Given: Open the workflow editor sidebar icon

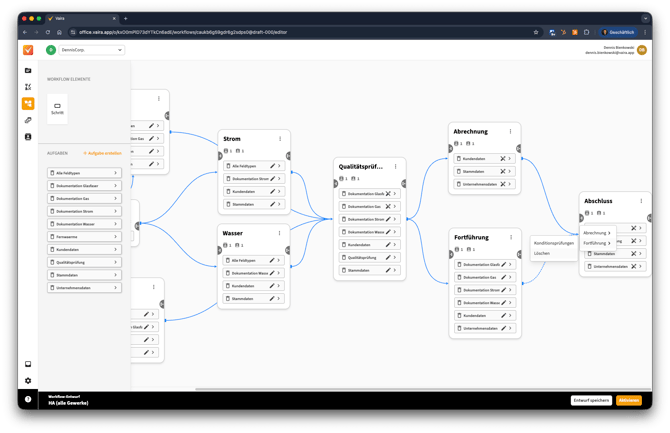Looking at the screenshot, I should click(x=28, y=103).
